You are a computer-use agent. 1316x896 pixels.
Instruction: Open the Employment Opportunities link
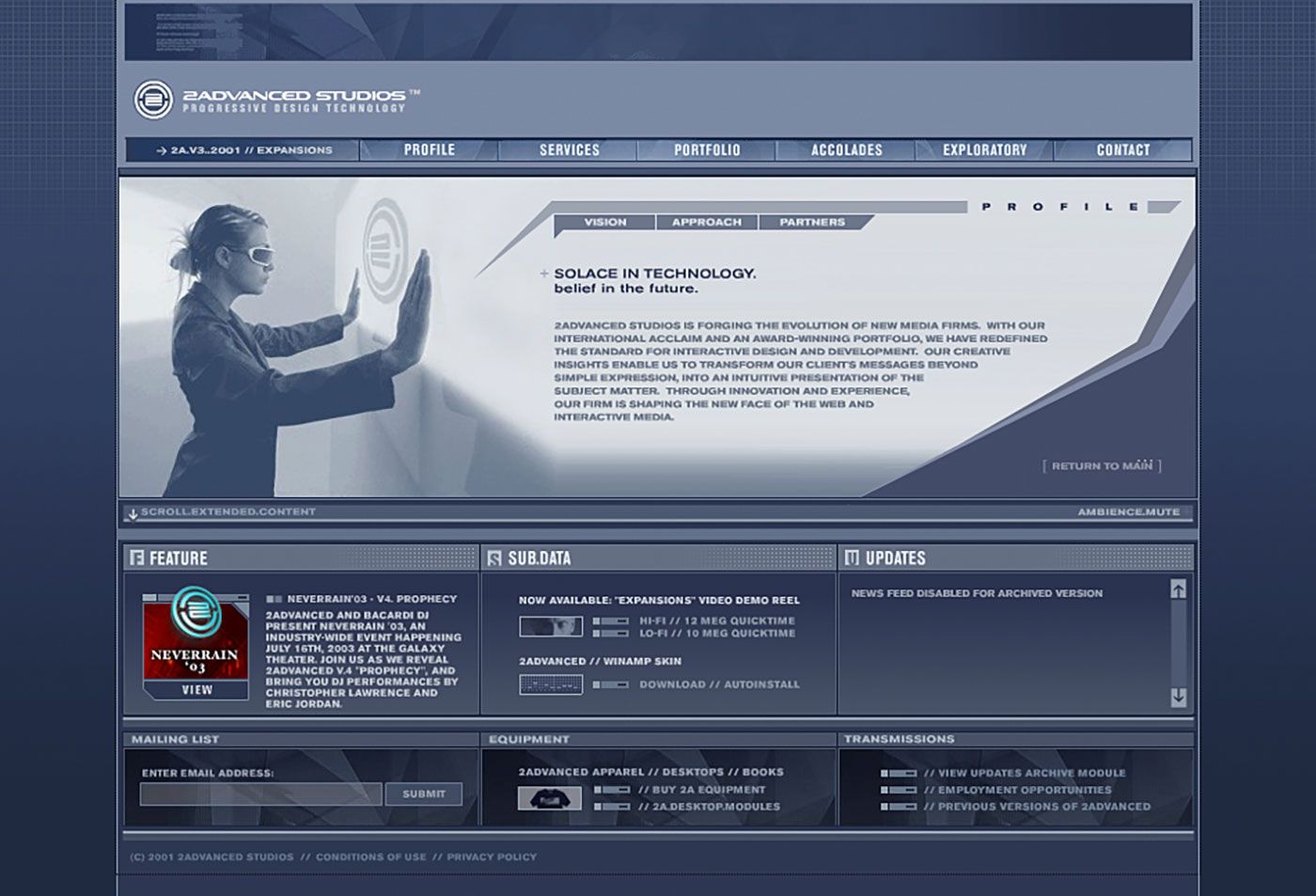[1017, 790]
